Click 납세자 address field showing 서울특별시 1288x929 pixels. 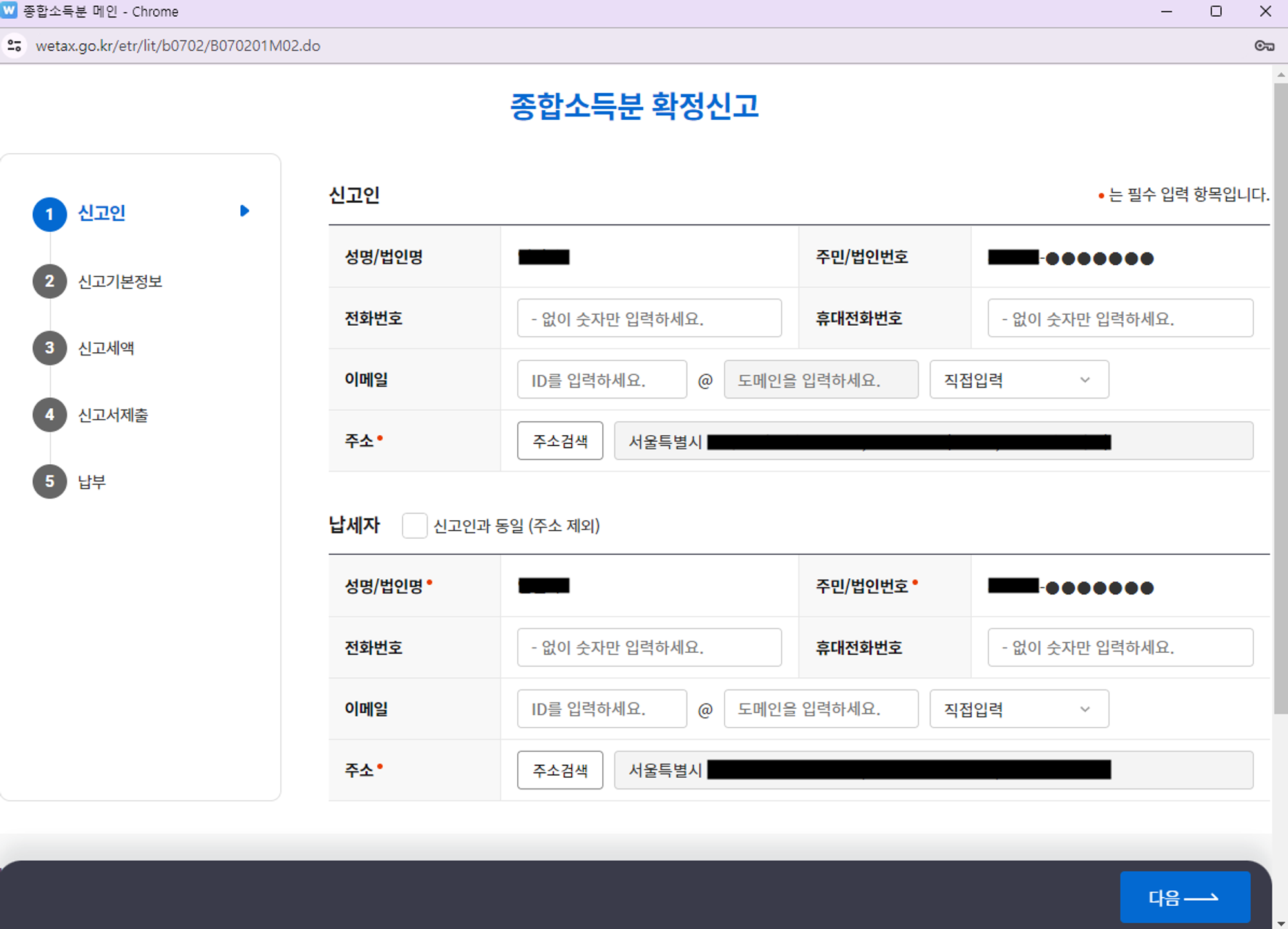tap(934, 770)
